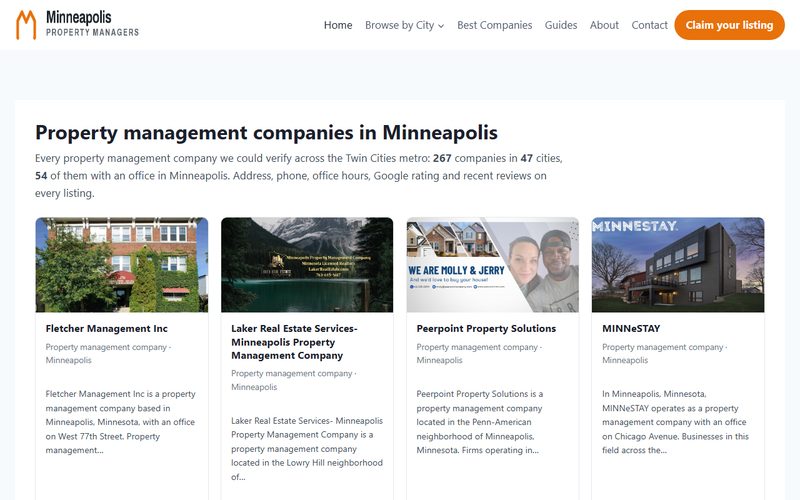
Task: Open the Best Companies page
Action: coord(494,25)
